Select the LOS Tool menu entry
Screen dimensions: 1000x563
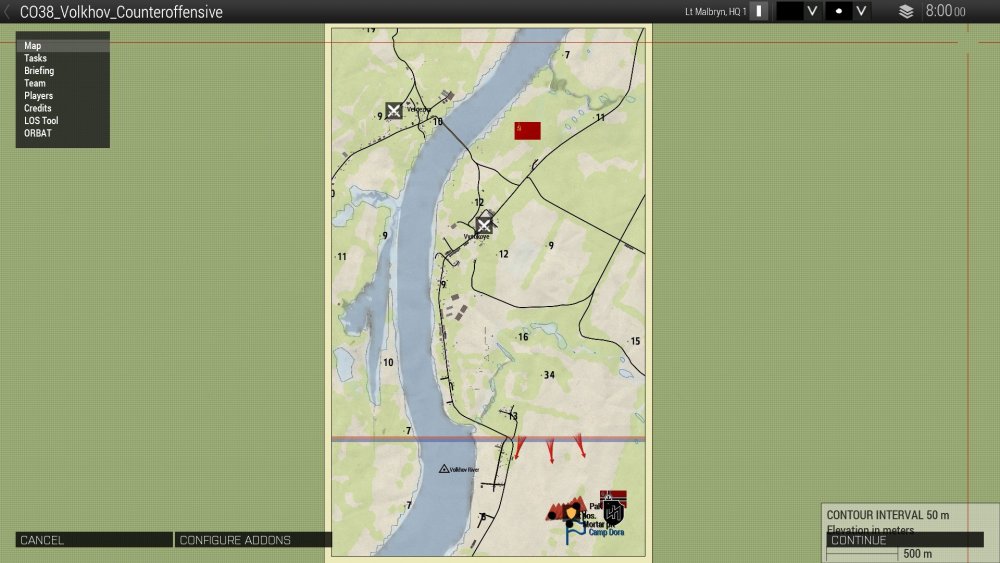pyautogui.click(x=41, y=121)
